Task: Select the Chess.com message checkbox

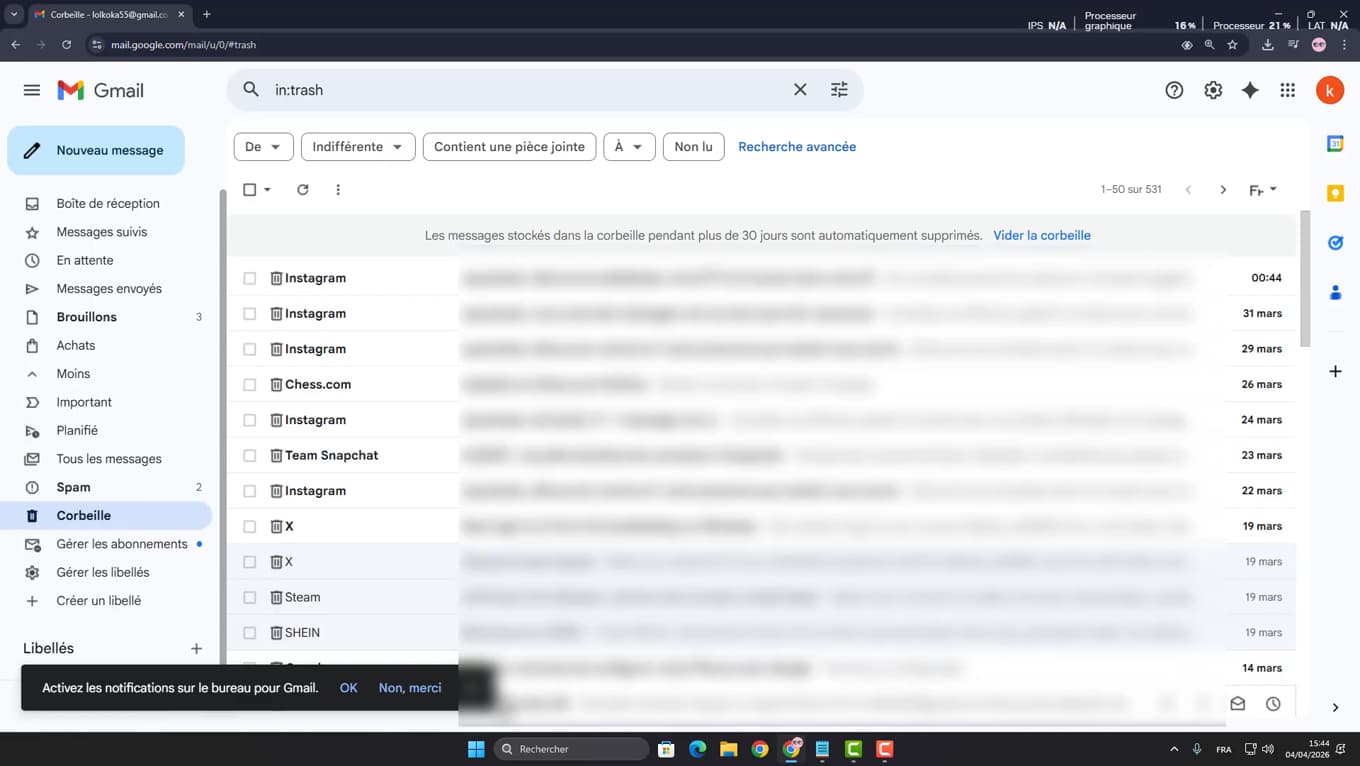Action: [x=250, y=385]
